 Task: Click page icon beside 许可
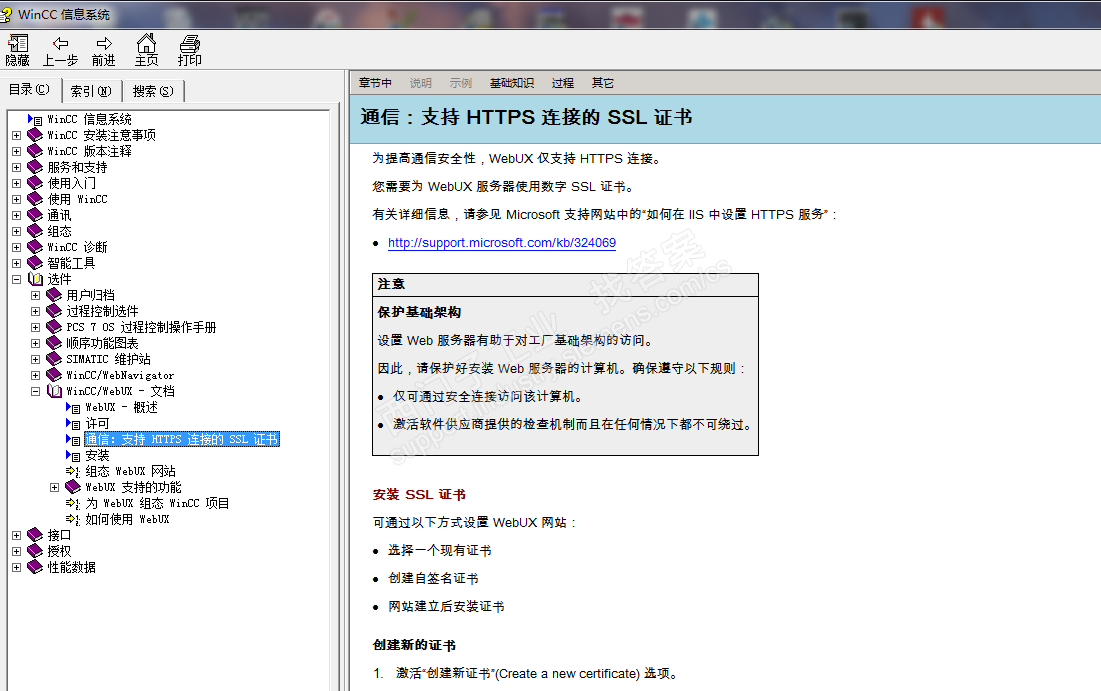point(73,423)
